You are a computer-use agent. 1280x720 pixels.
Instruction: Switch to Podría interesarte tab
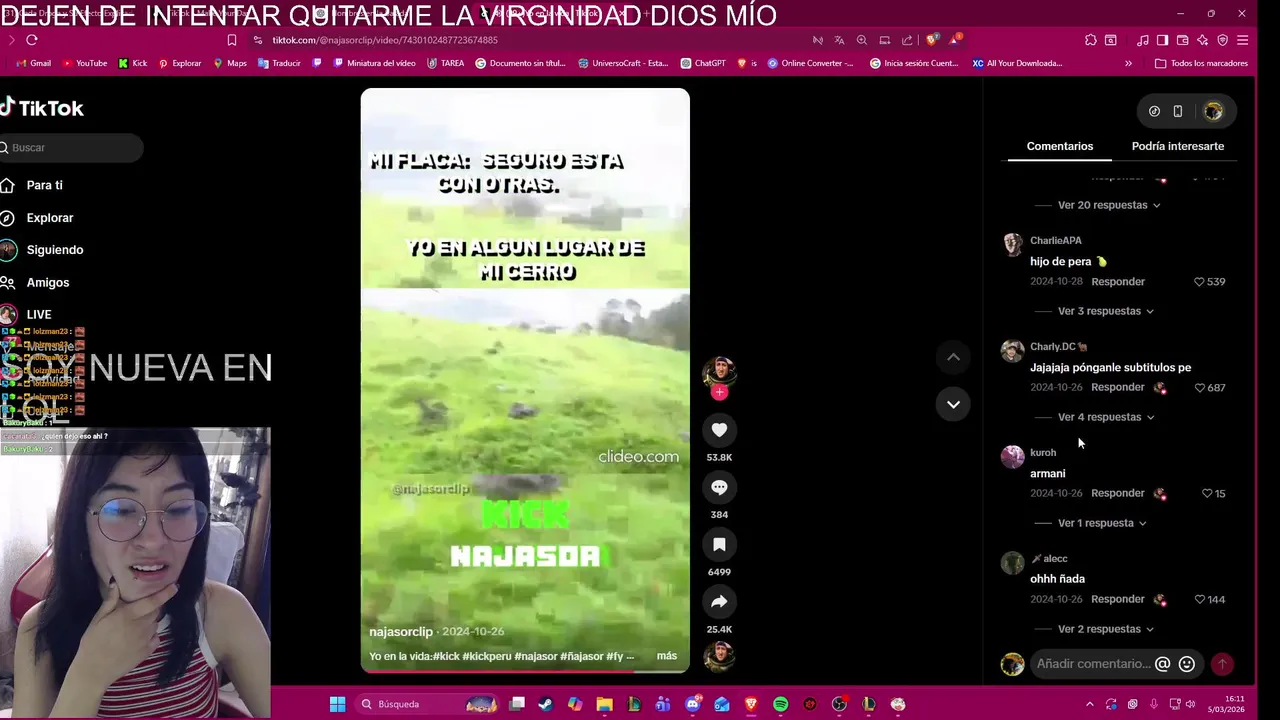pos(1177,146)
